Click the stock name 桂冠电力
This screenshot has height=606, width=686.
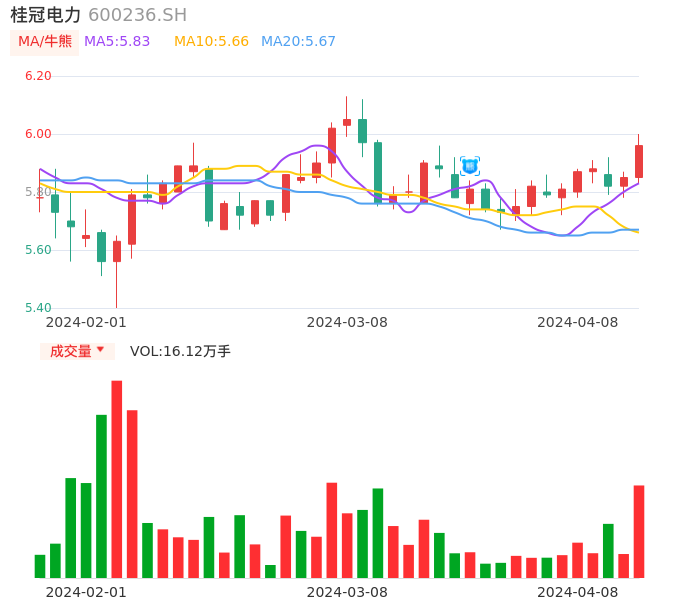[45, 15]
